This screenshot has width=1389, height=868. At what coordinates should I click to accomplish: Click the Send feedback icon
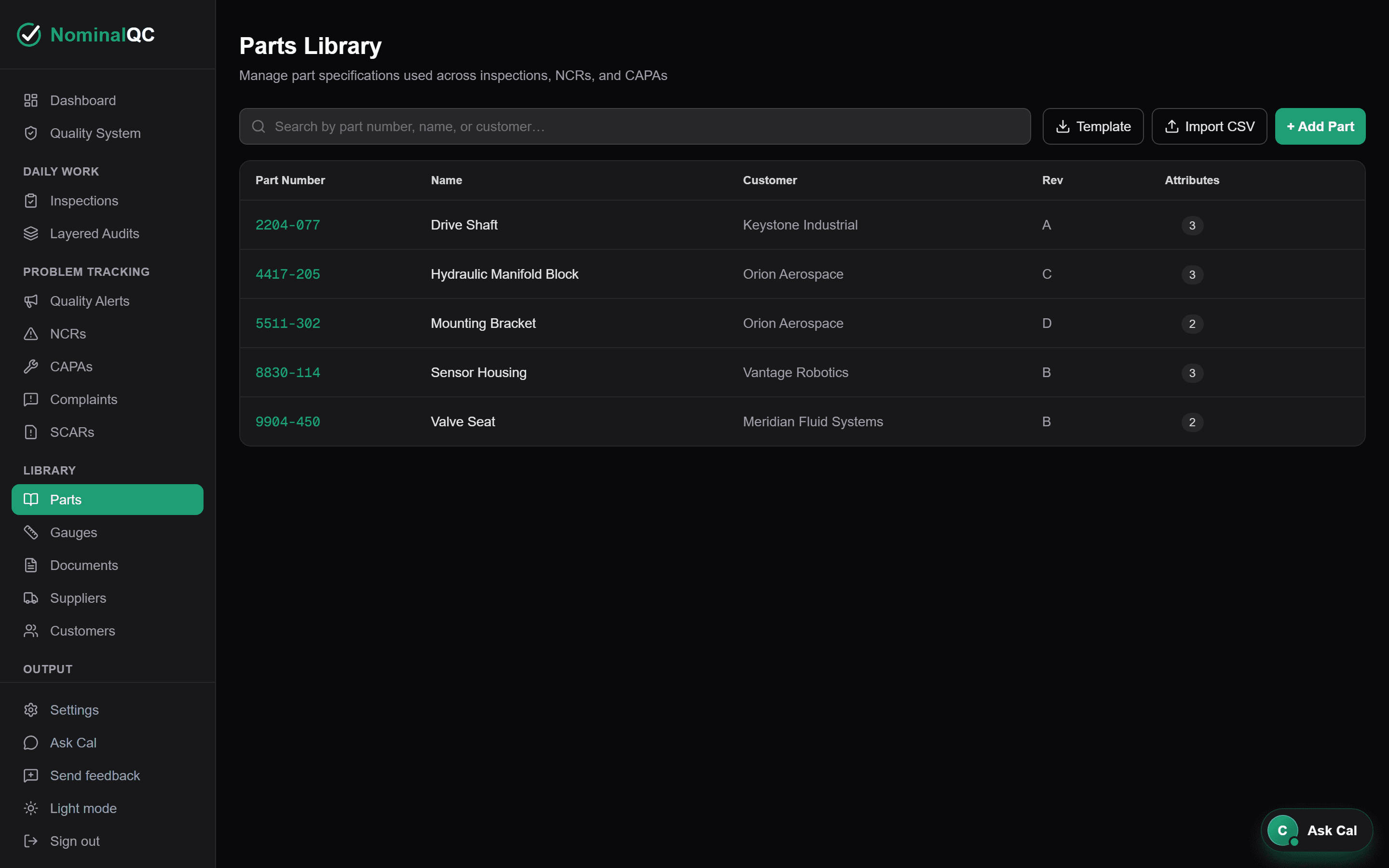point(31,775)
